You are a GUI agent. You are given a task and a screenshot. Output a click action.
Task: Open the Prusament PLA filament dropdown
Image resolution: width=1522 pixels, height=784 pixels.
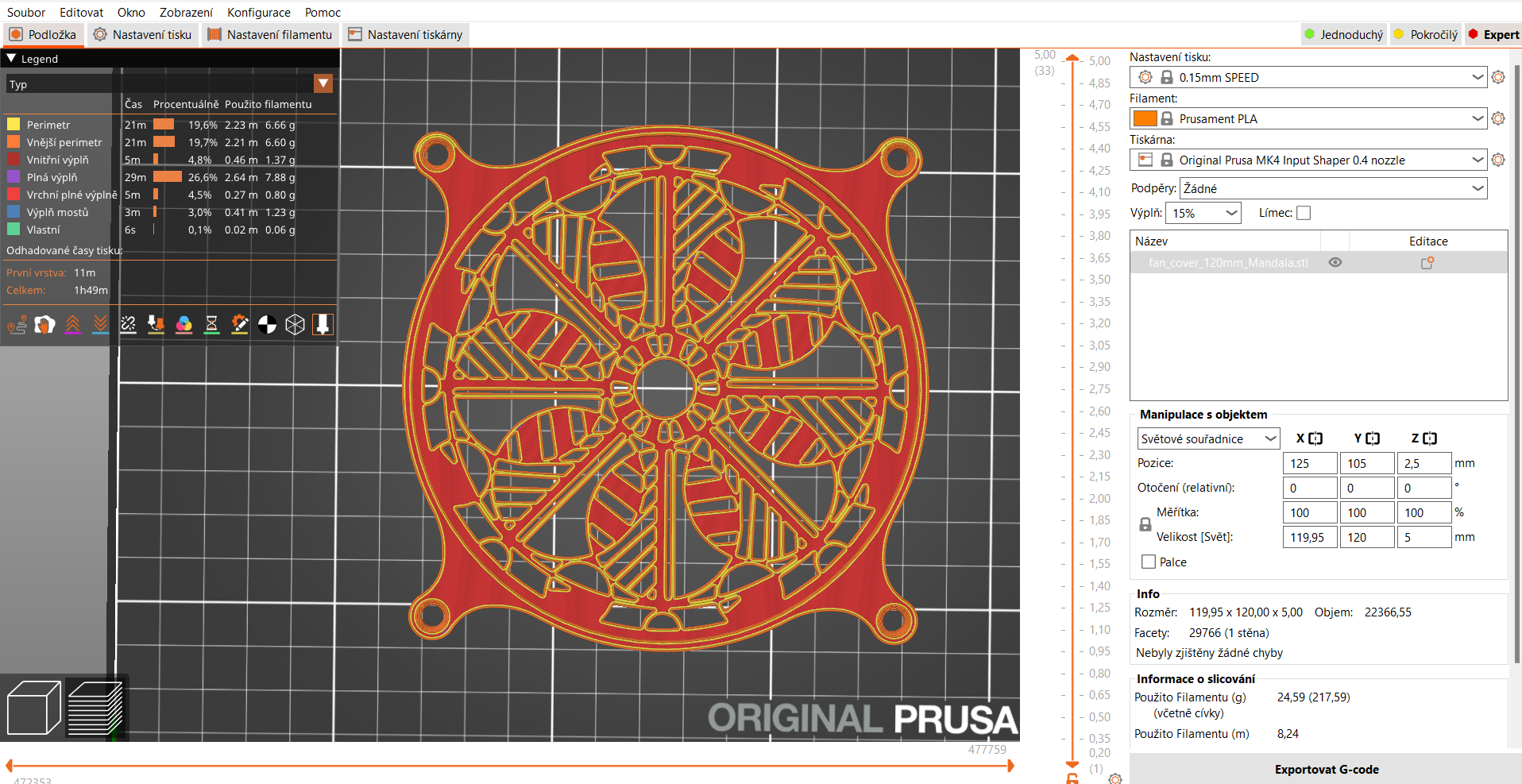click(1308, 118)
